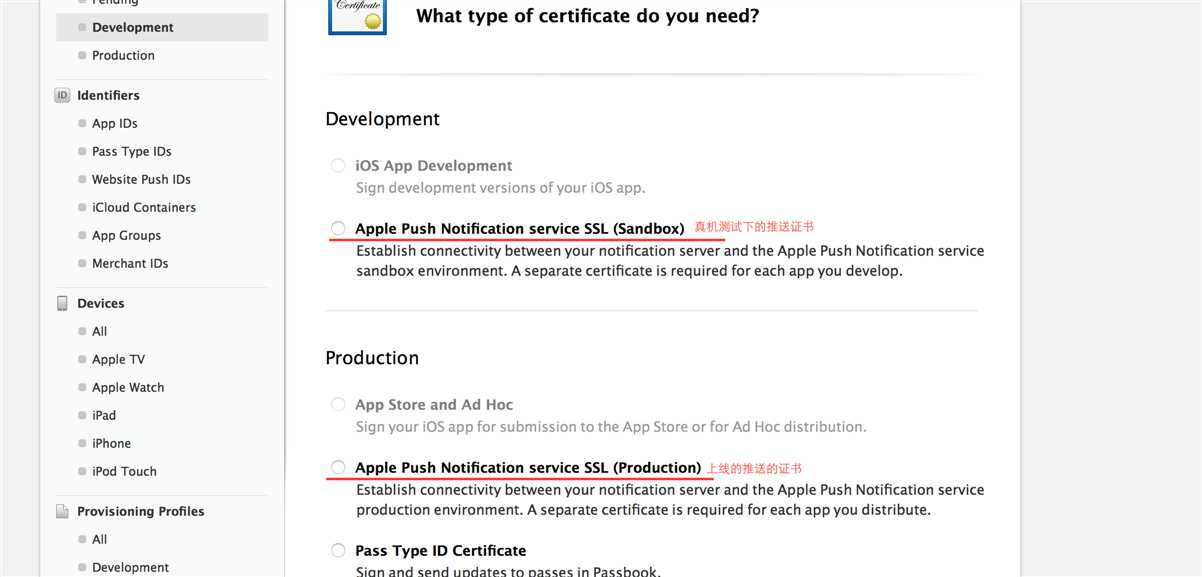
Task: Open Development under Certificates in sidebar
Action: point(132,28)
